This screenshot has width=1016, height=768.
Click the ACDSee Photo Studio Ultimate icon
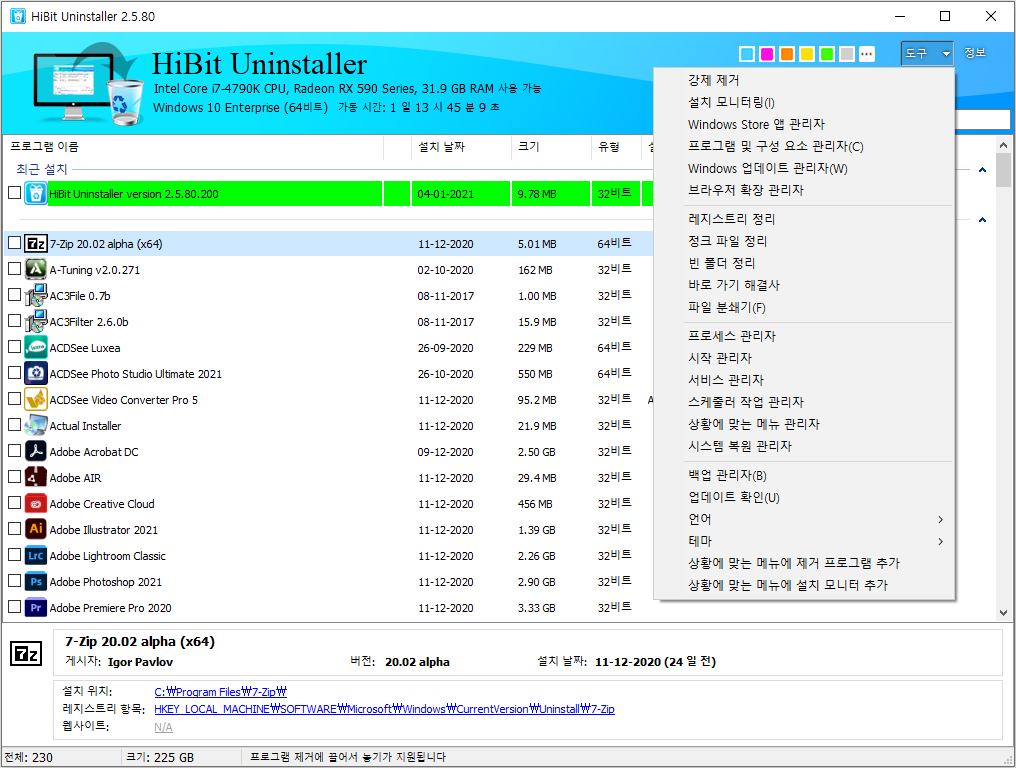(36, 373)
